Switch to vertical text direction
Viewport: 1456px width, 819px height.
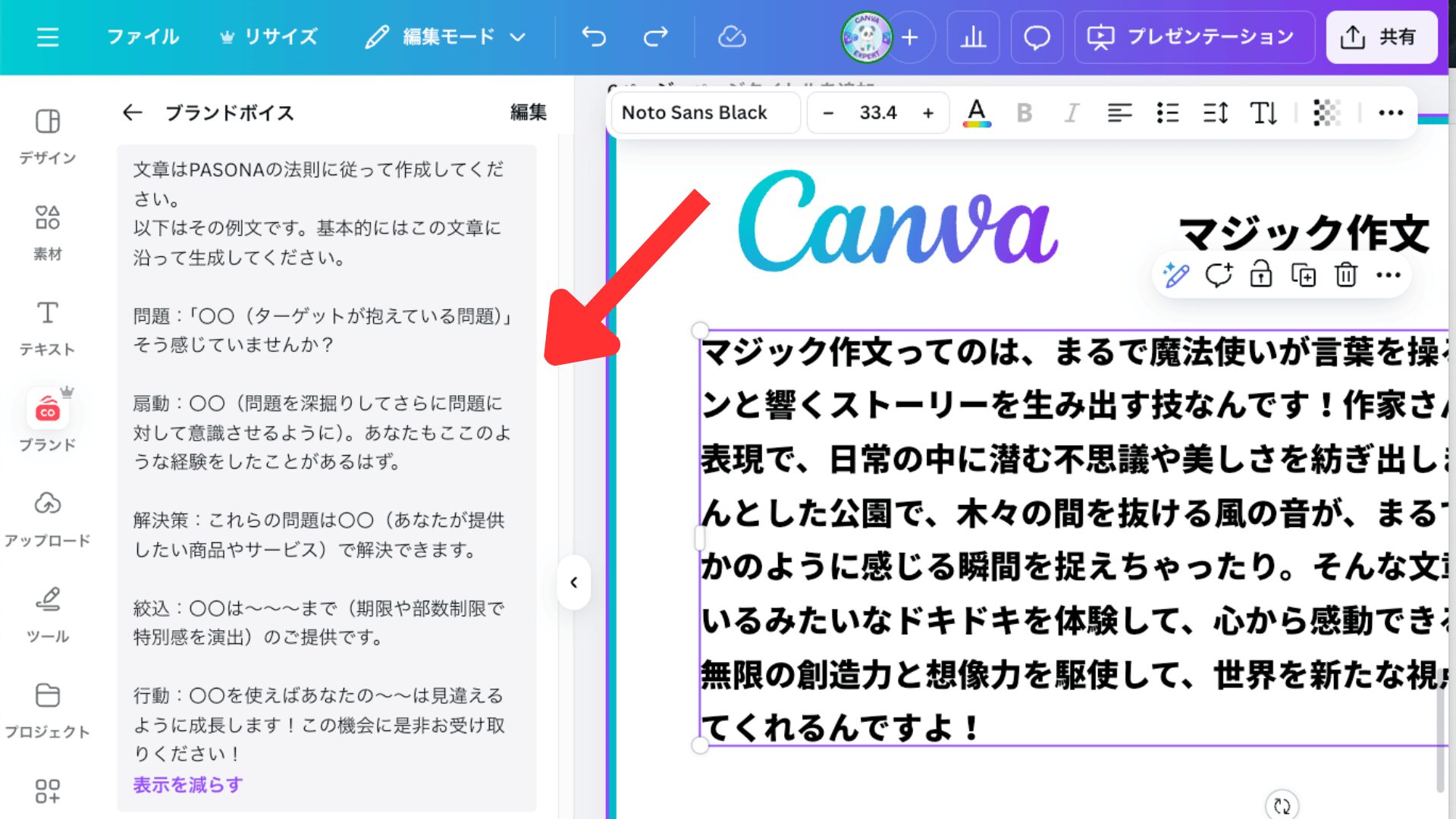(x=1263, y=113)
